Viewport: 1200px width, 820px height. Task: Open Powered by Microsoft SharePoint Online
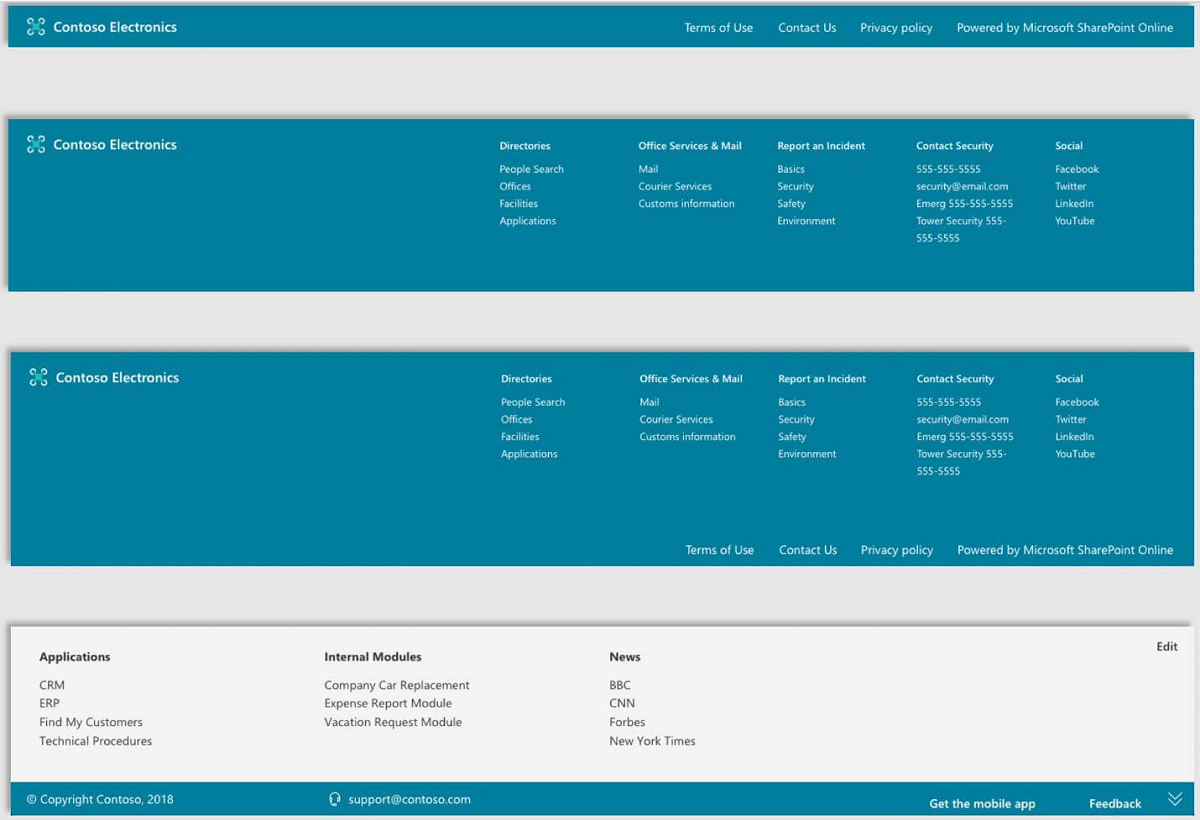[1064, 27]
